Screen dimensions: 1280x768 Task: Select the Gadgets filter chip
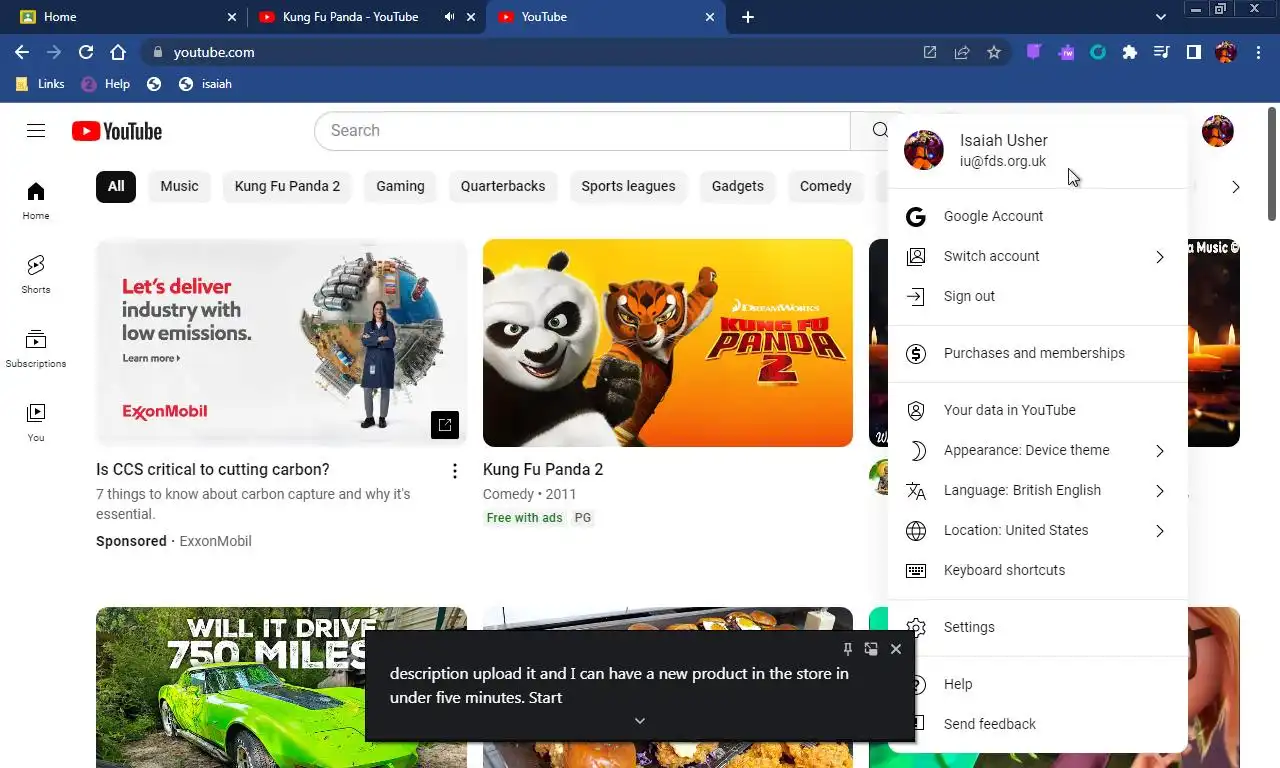click(738, 186)
